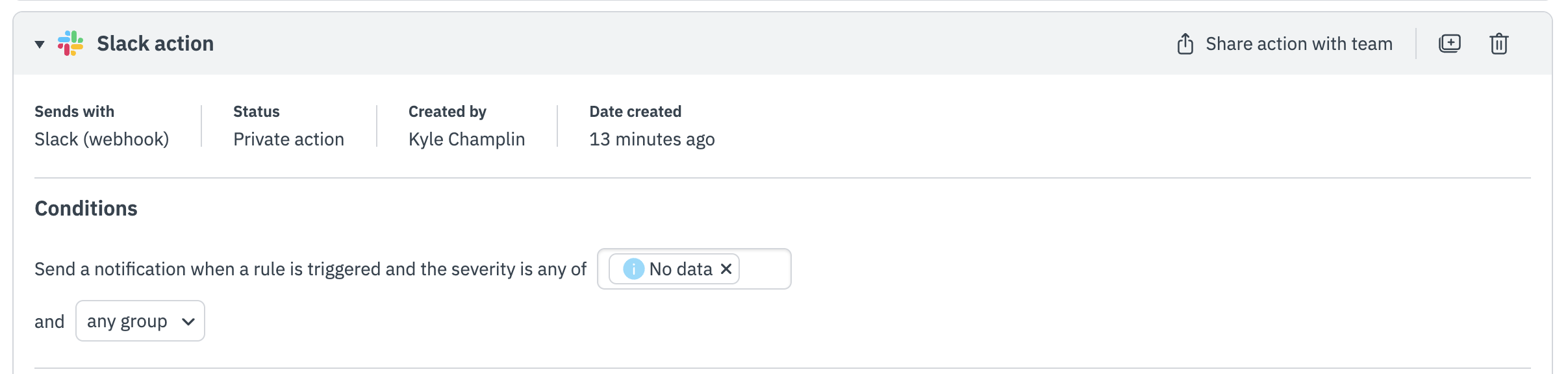The height and width of the screenshot is (374, 1568).
Task: Click the Slack action title
Action: coord(155,44)
